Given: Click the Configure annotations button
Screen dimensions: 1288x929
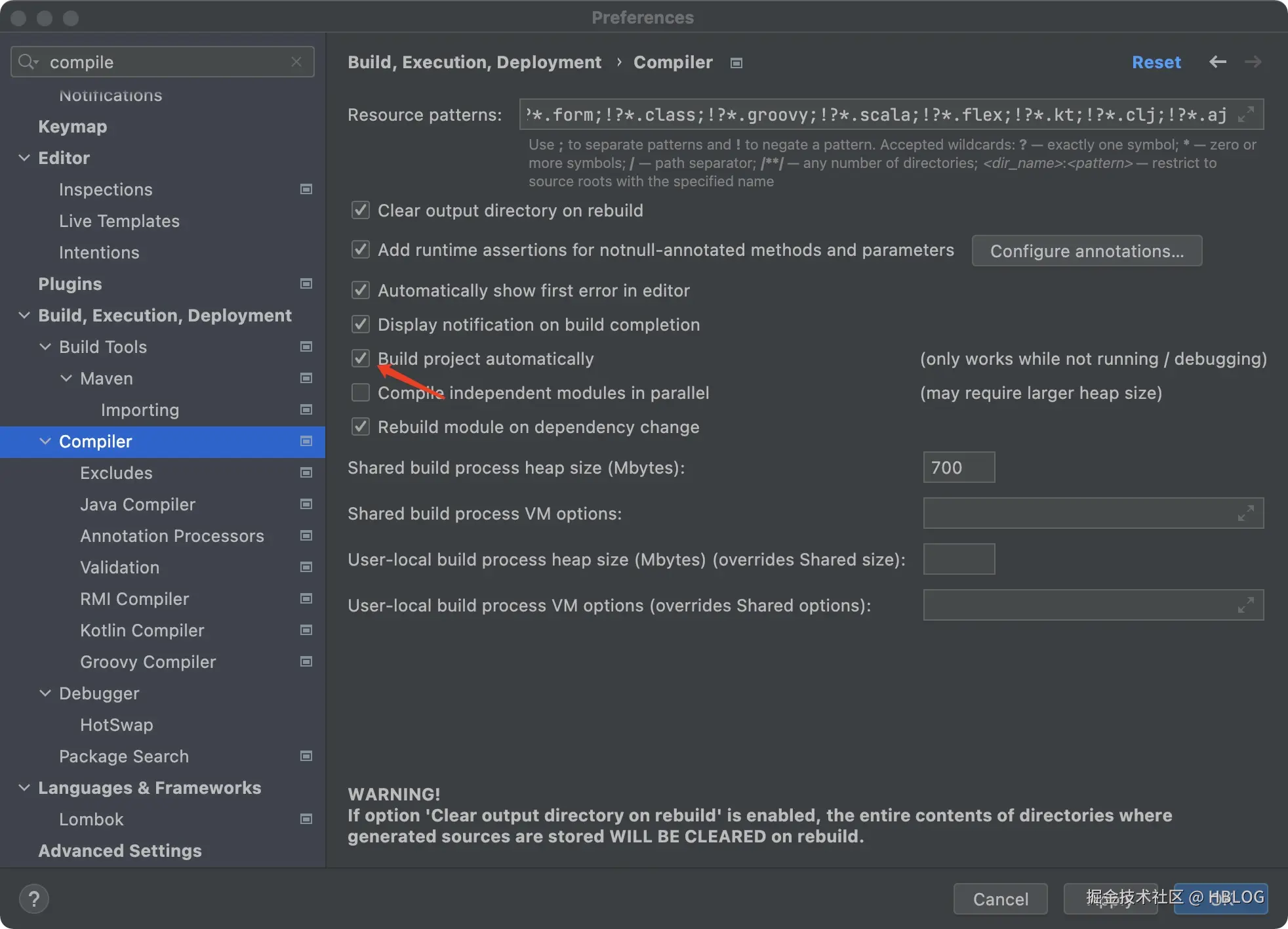Looking at the screenshot, I should click(x=1086, y=251).
